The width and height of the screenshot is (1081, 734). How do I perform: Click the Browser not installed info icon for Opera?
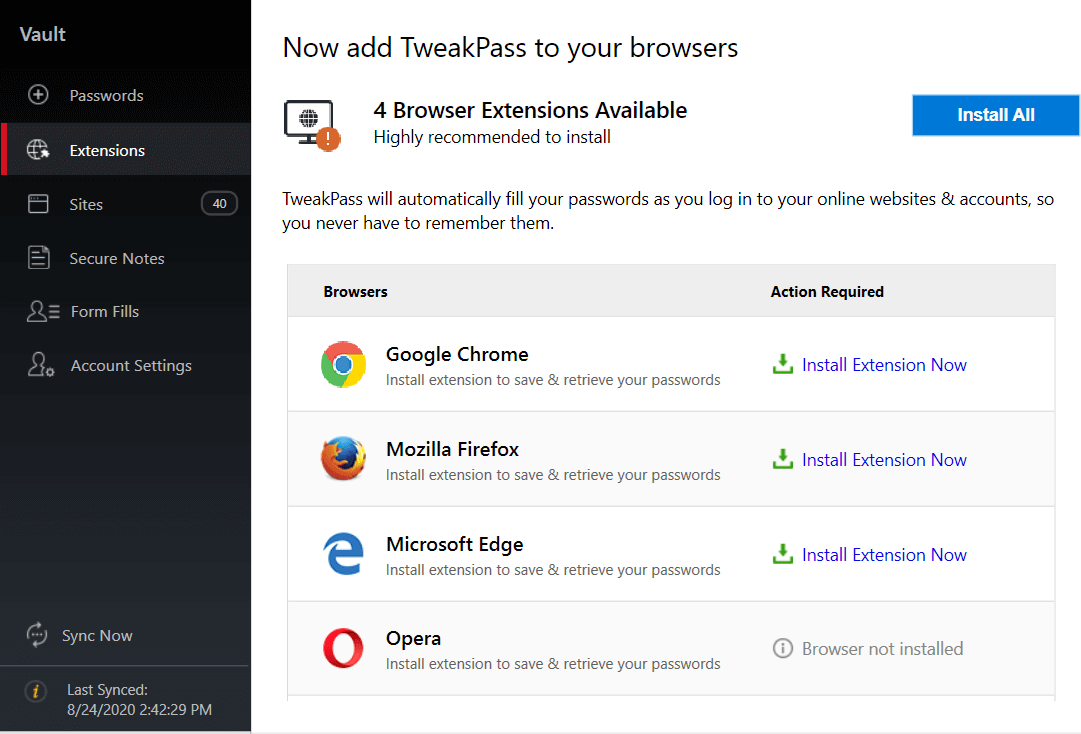point(783,648)
